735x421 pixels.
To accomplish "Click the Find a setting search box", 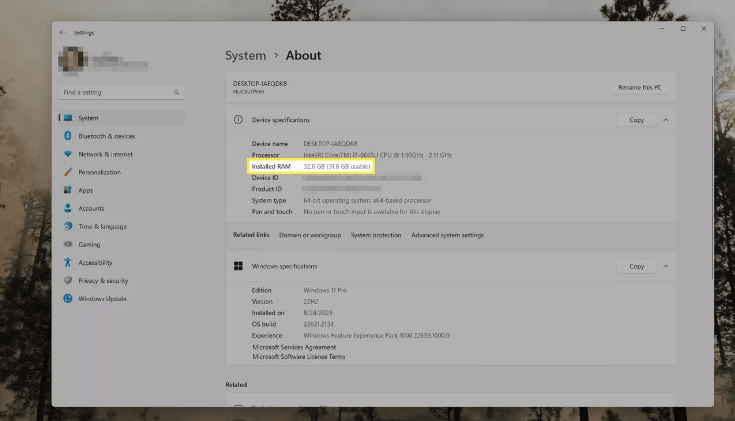I will (x=120, y=92).
